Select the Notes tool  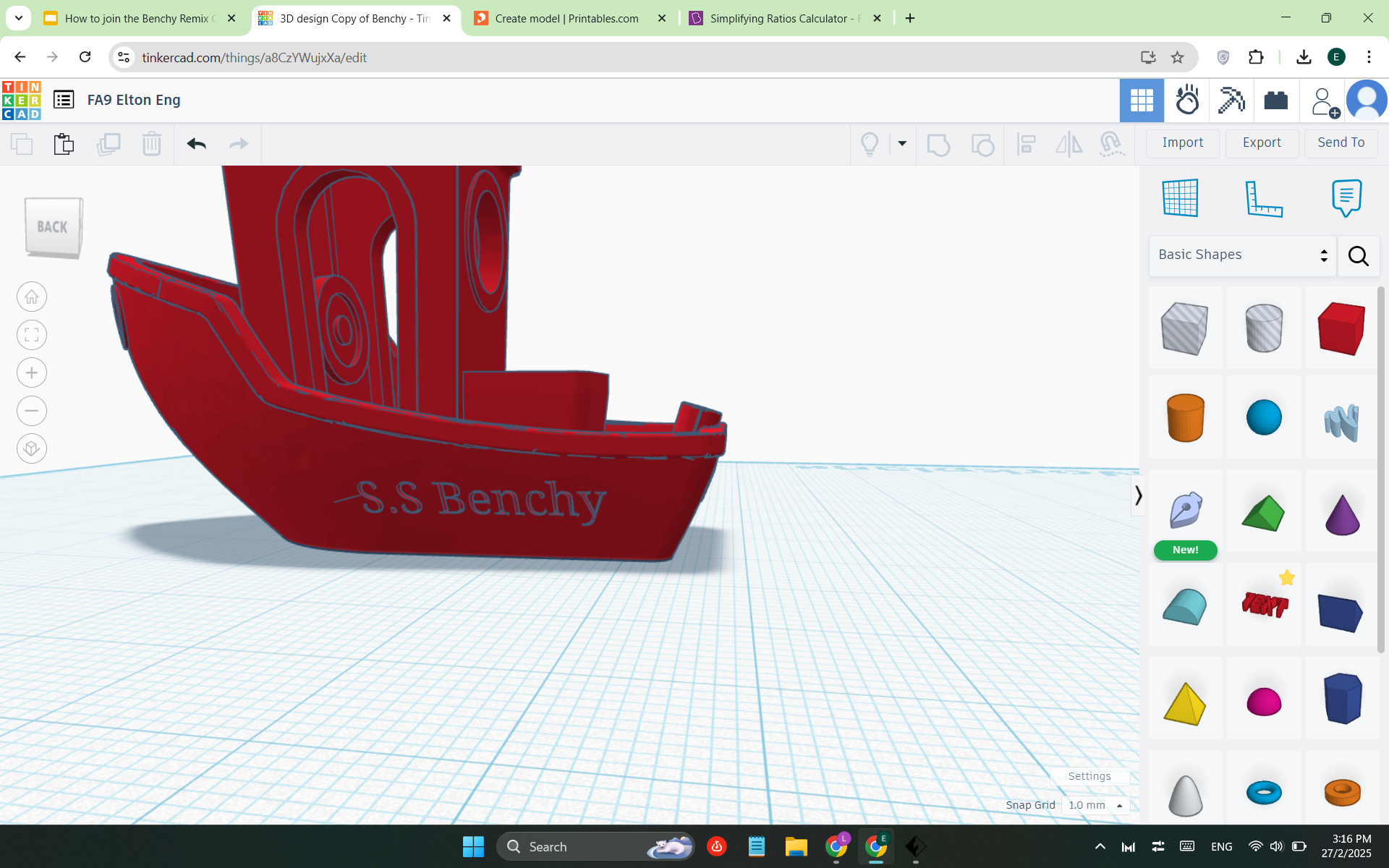pos(1346,197)
